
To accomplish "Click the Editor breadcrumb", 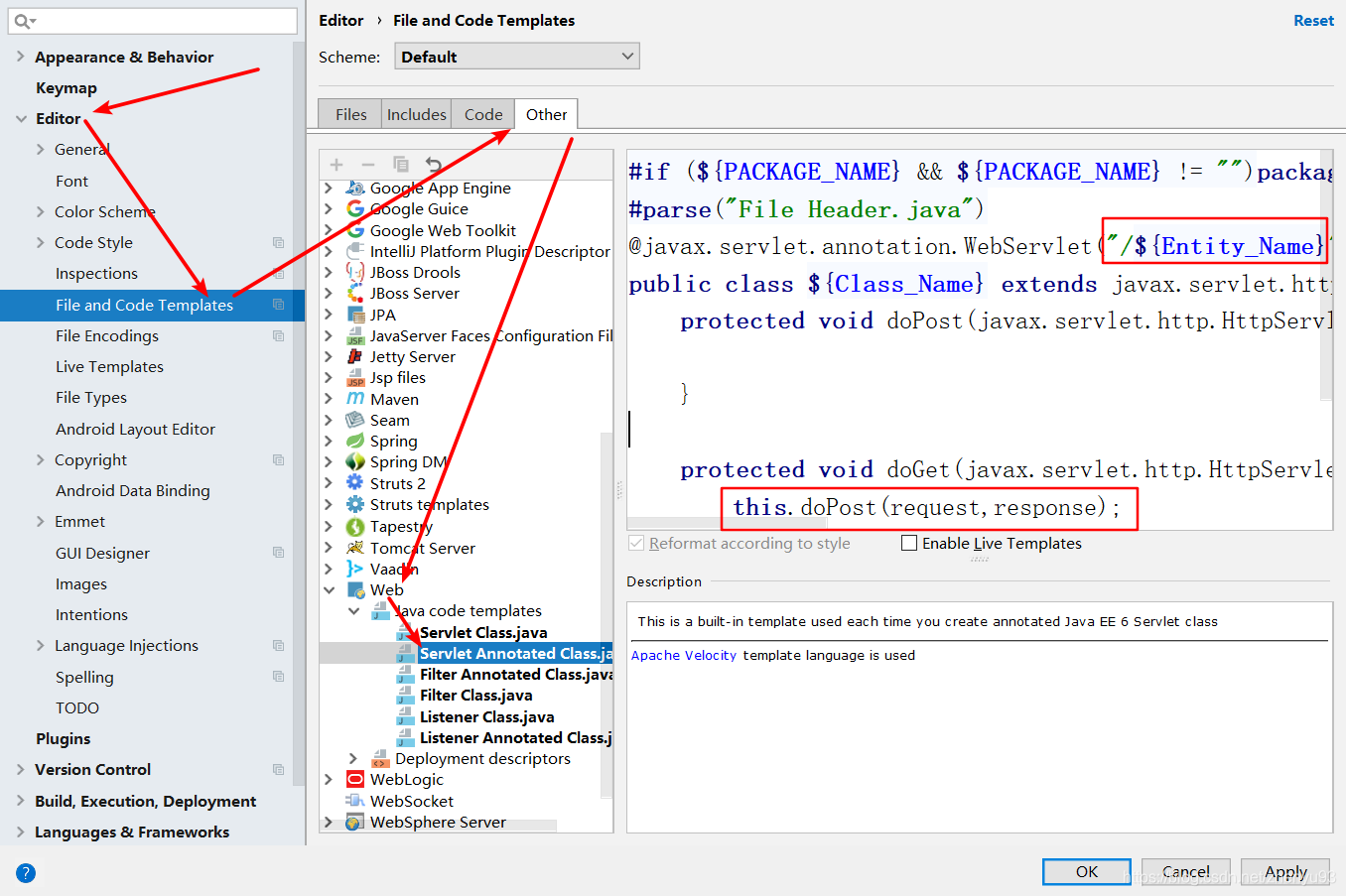I will click(341, 20).
